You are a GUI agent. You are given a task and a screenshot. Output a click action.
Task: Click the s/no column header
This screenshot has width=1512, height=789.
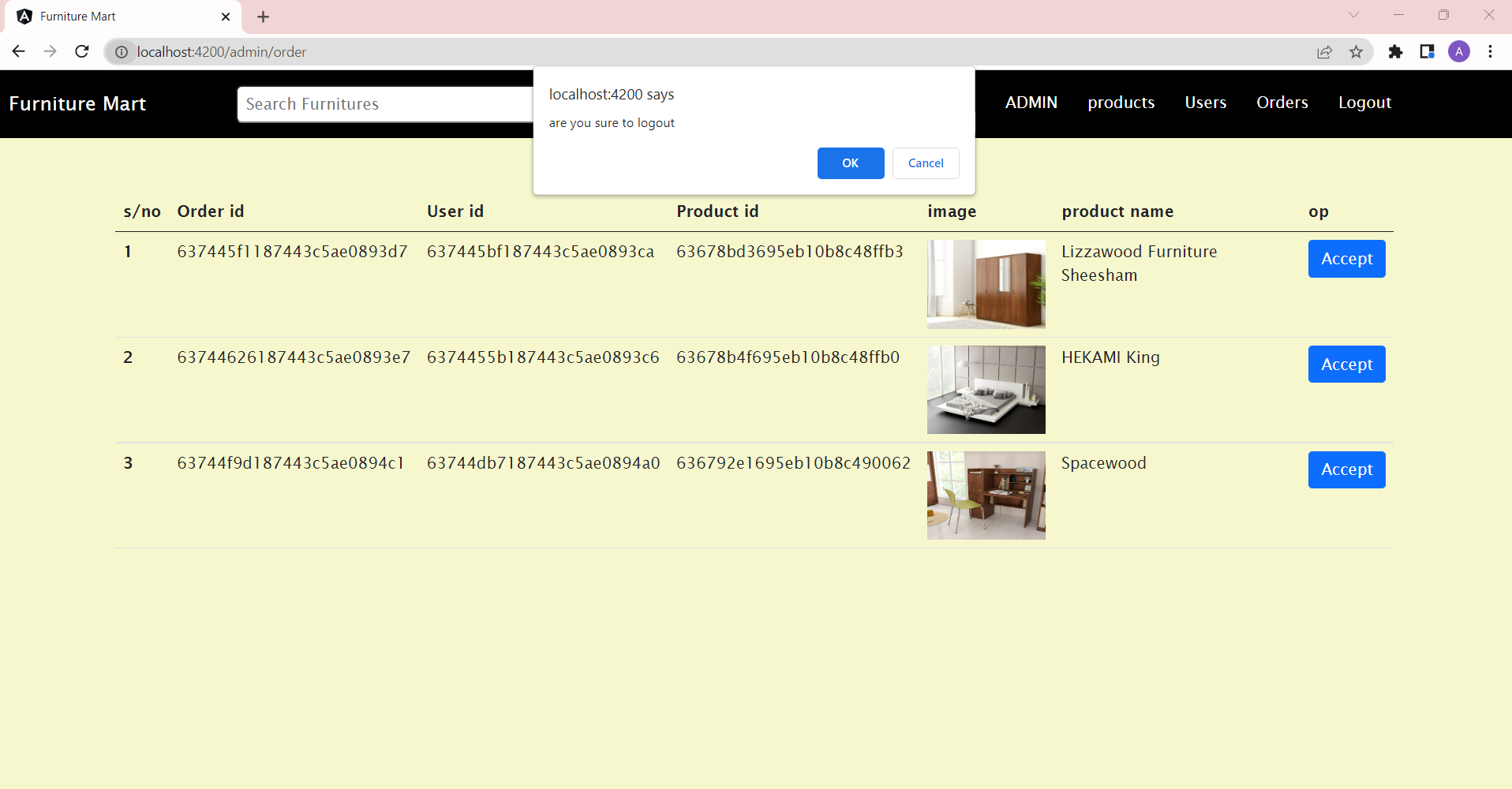[x=142, y=211]
